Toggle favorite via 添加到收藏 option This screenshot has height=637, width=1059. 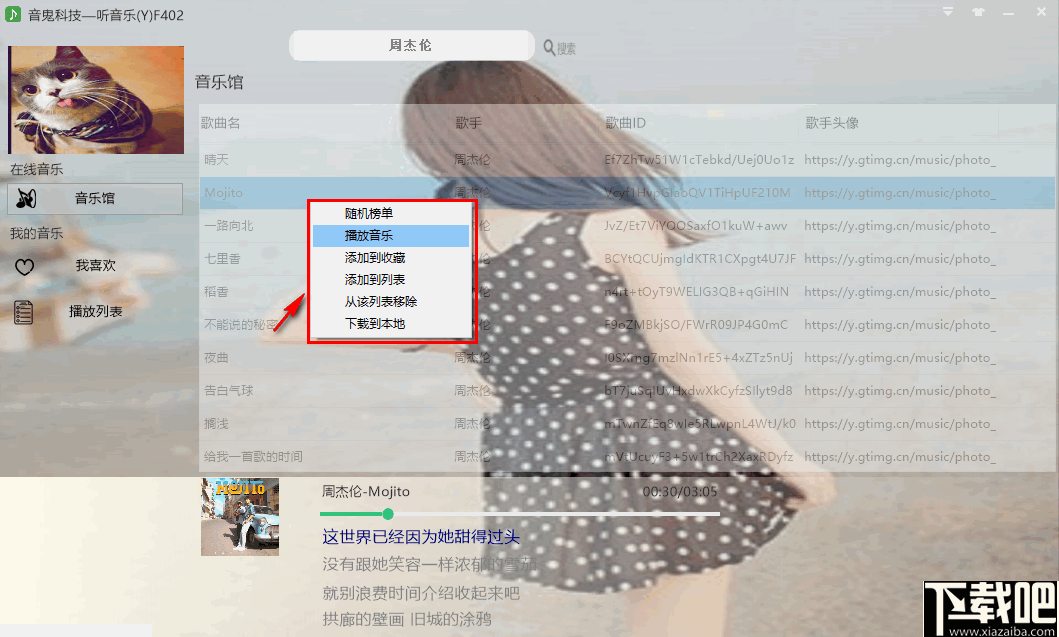(x=368, y=256)
